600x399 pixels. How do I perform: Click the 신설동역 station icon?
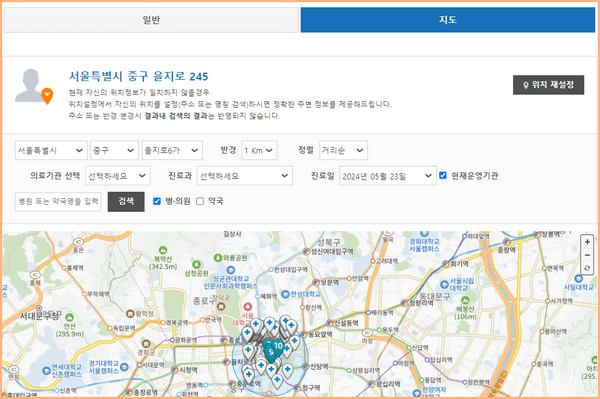(x=330, y=323)
